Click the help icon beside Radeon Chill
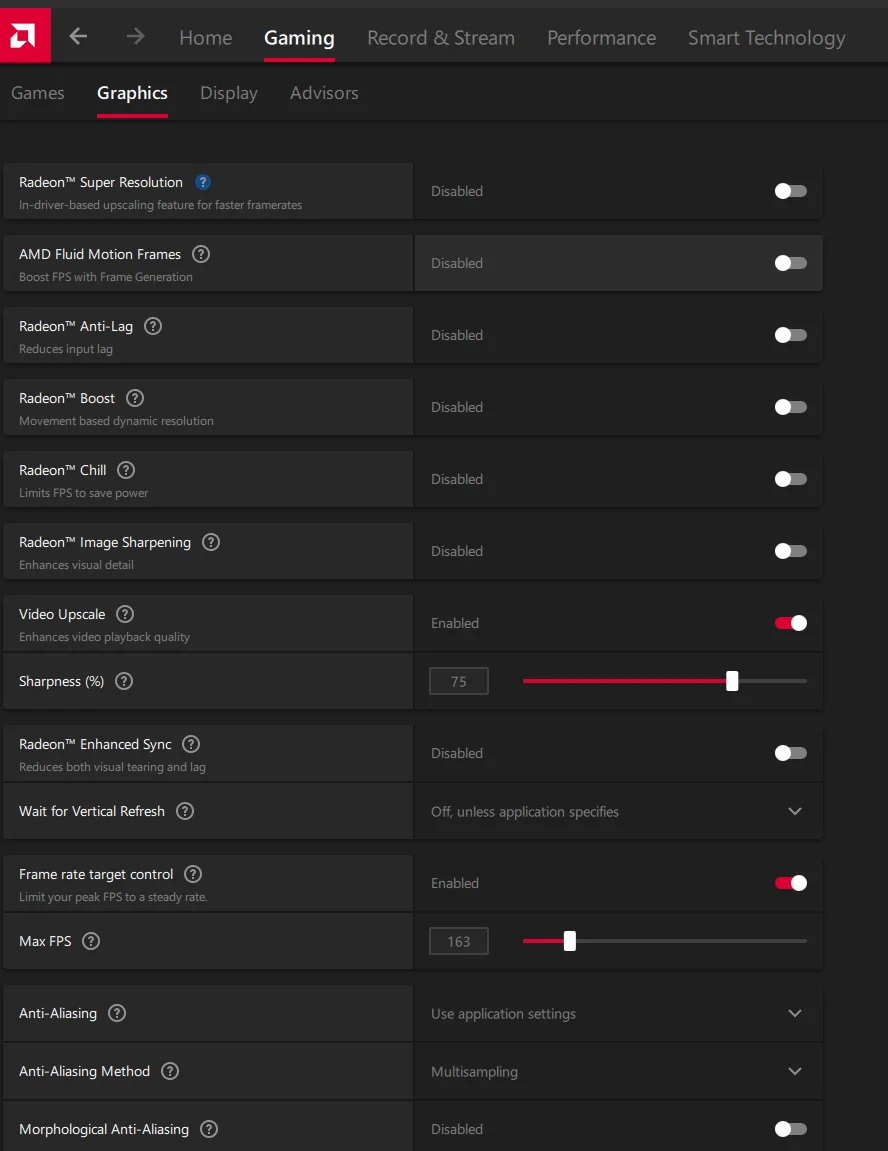The width and height of the screenshot is (888, 1151). tap(126, 470)
